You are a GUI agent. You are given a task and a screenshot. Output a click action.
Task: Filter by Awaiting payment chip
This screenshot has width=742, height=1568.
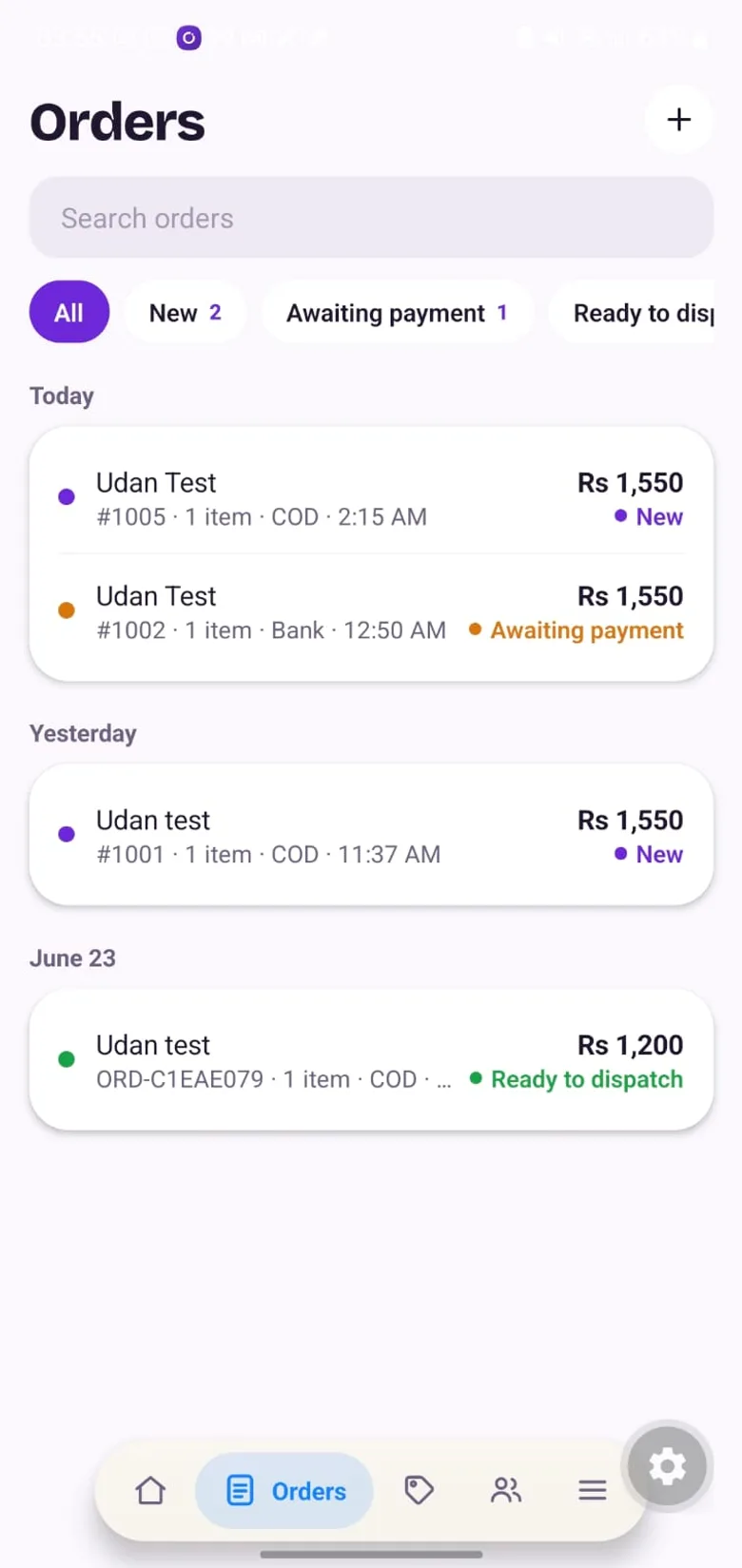click(x=397, y=312)
